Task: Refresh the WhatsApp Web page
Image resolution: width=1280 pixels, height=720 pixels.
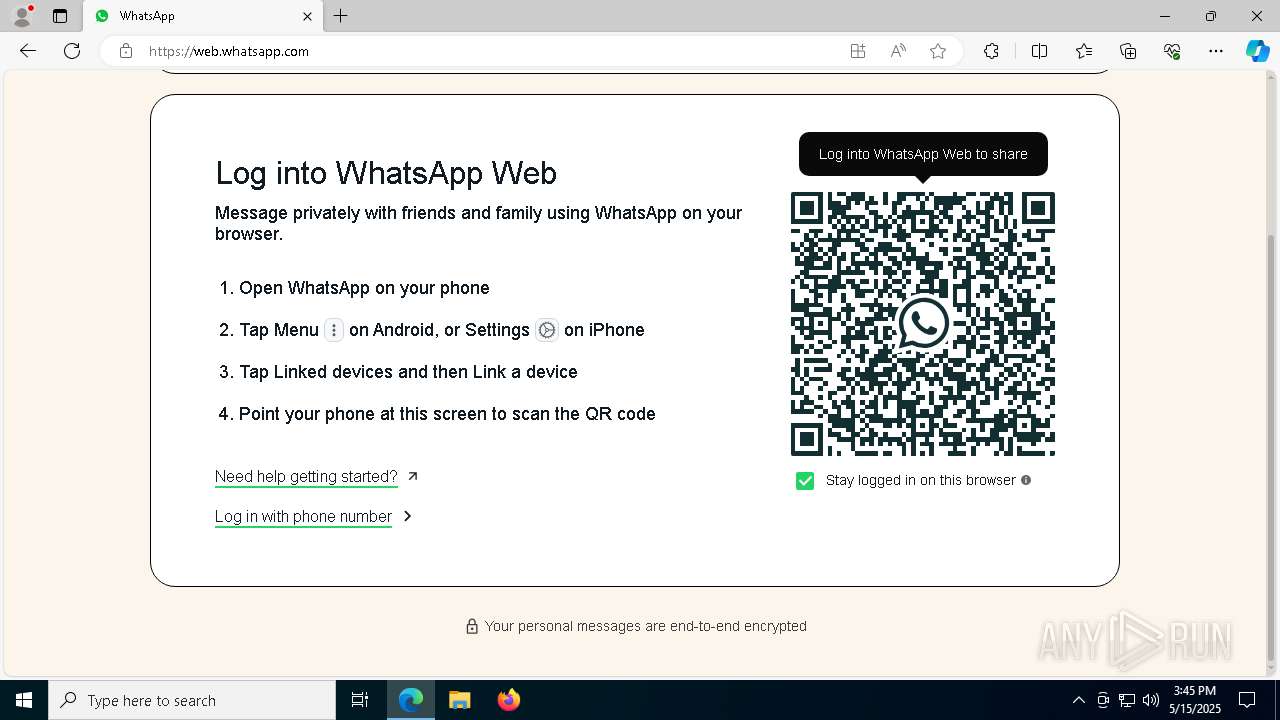Action: click(x=72, y=51)
